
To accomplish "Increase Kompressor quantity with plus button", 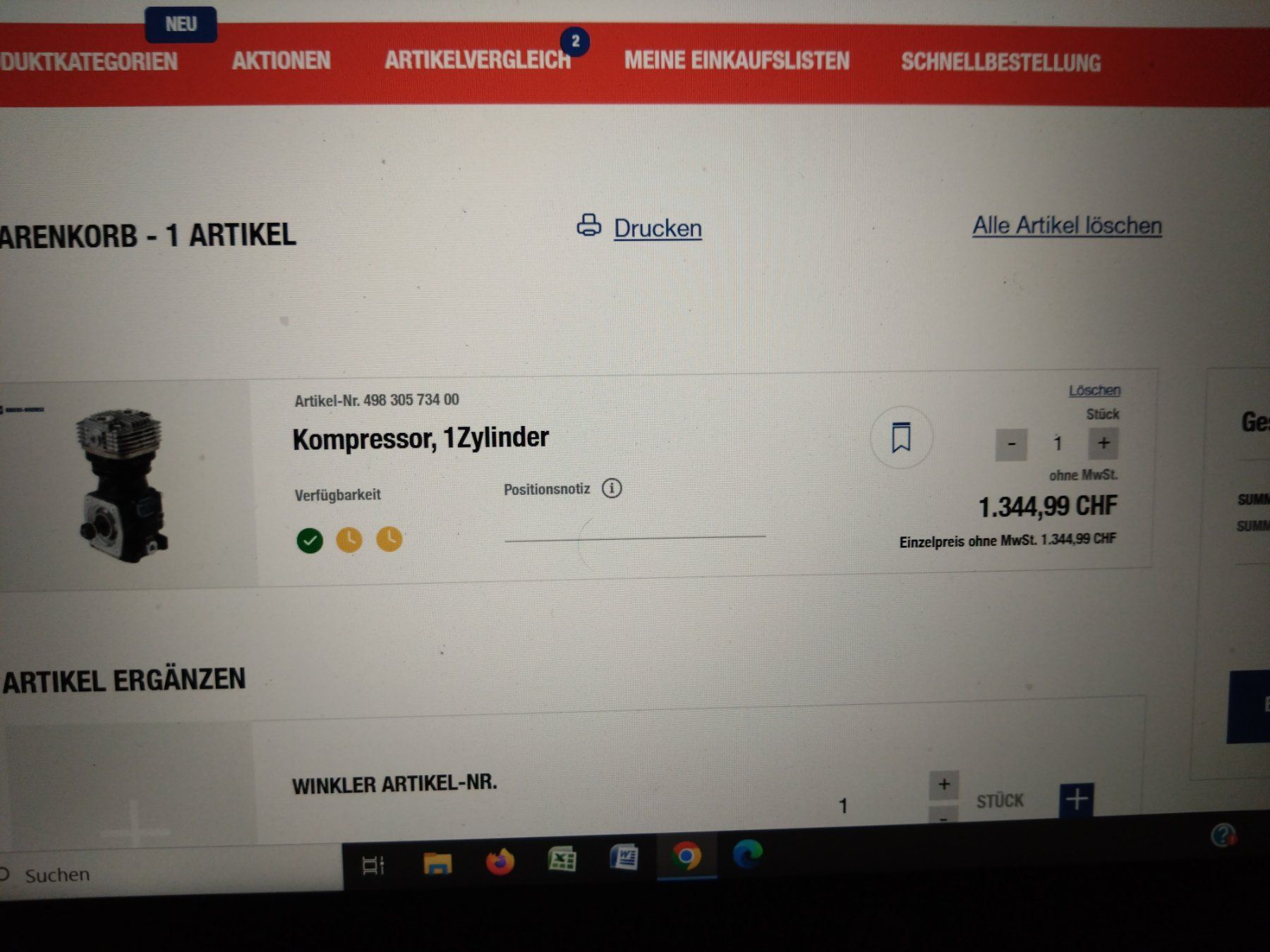I will tap(1103, 443).
